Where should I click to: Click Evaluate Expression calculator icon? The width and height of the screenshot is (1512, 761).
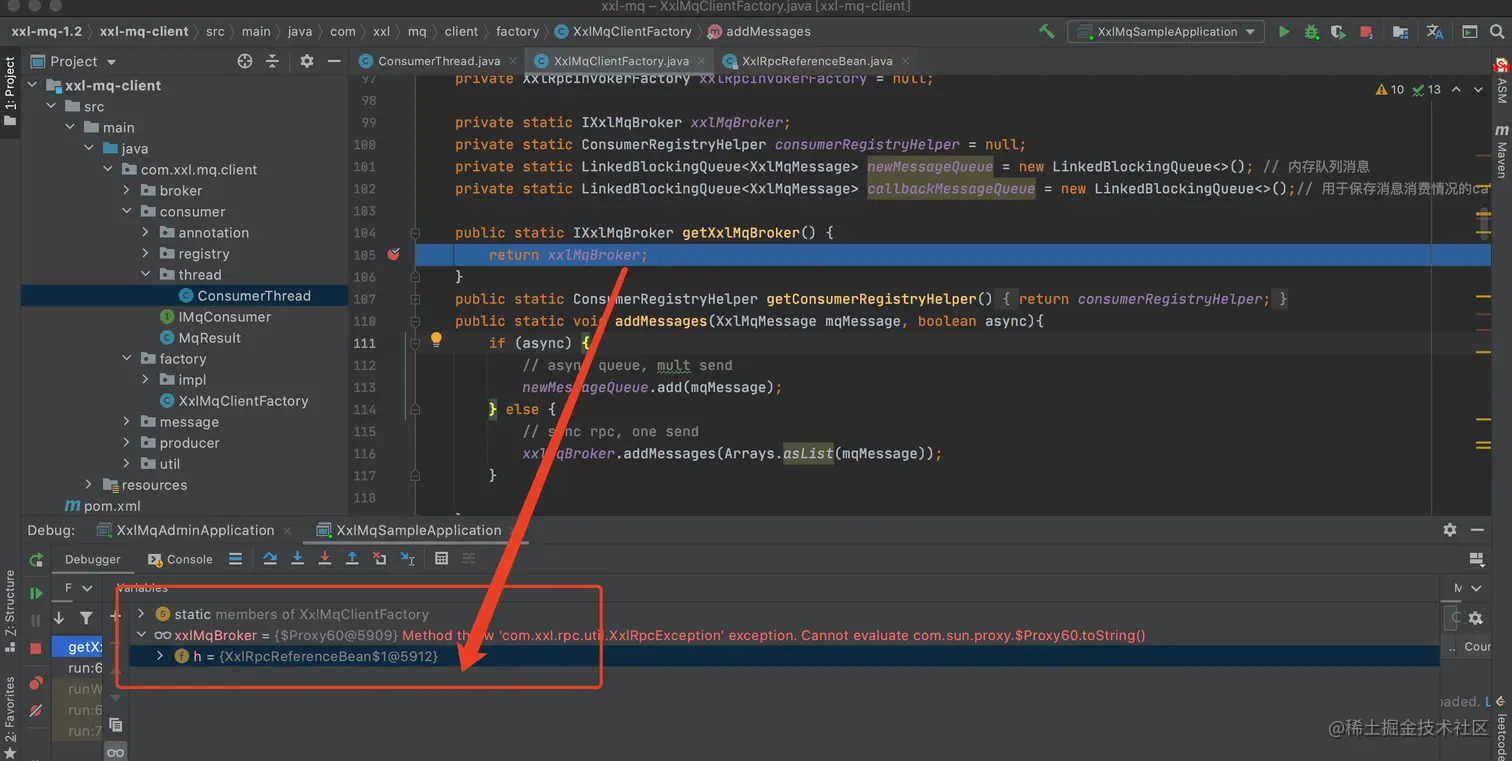pos(441,559)
